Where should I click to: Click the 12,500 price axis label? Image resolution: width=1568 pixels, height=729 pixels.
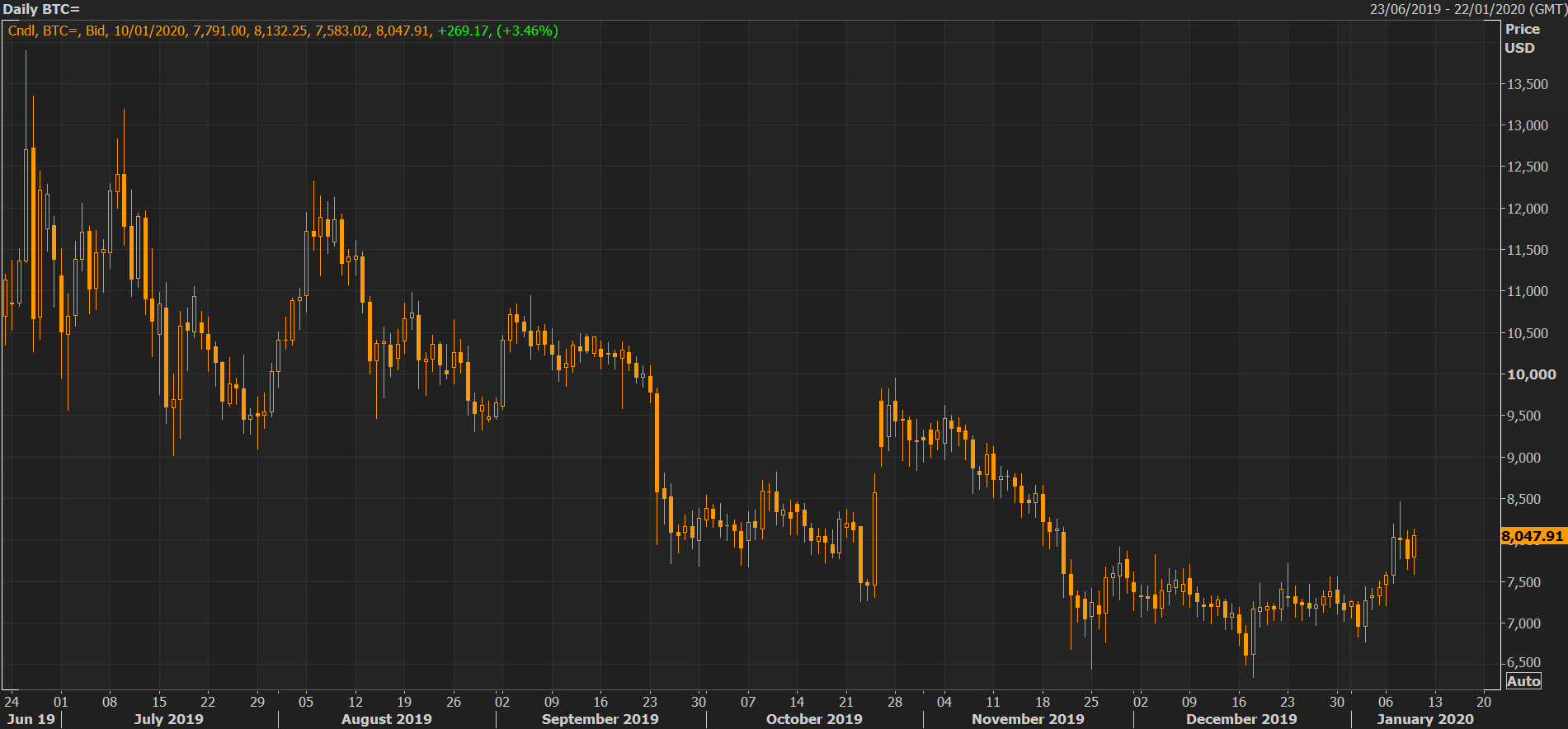pos(1528,167)
